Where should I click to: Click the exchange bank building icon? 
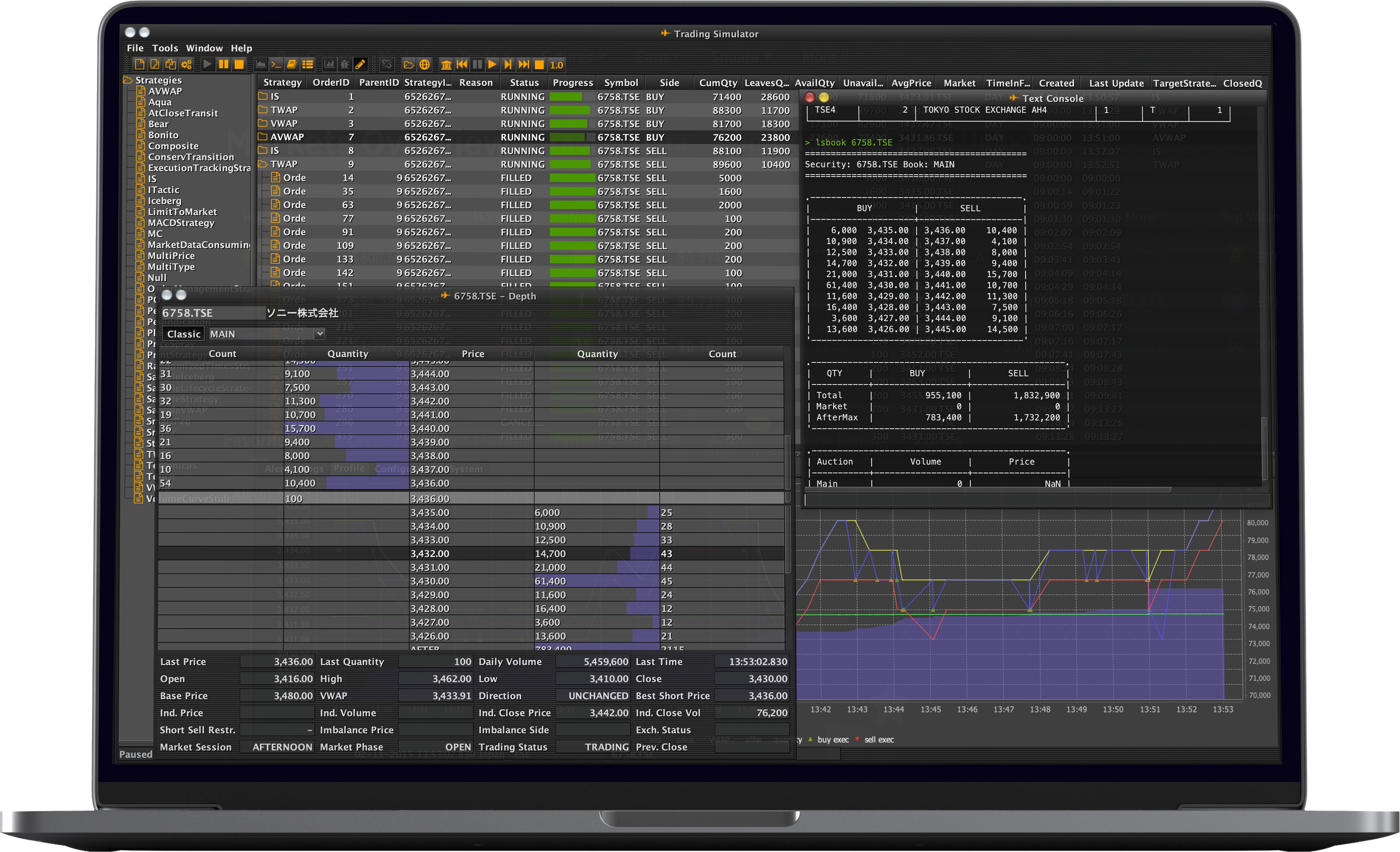[x=446, y=64]
